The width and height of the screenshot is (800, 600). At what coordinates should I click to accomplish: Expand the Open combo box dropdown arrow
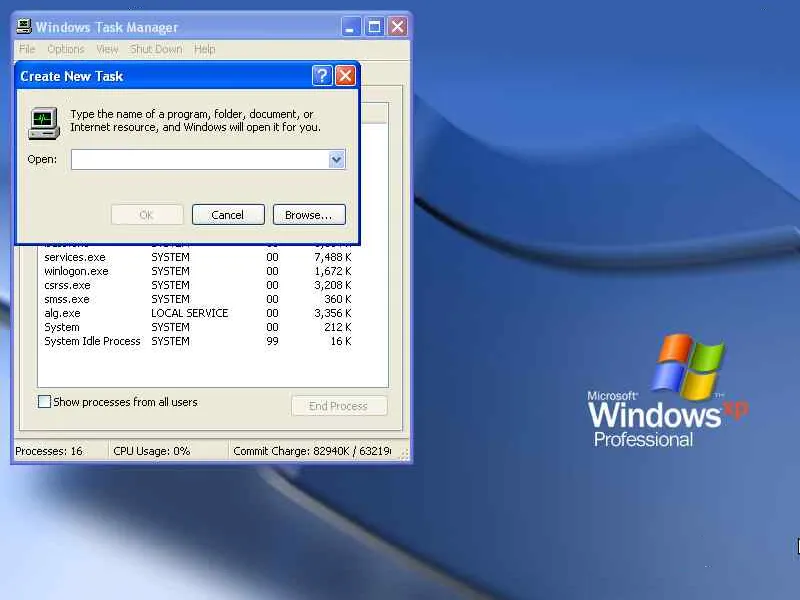tap(336, 160)
